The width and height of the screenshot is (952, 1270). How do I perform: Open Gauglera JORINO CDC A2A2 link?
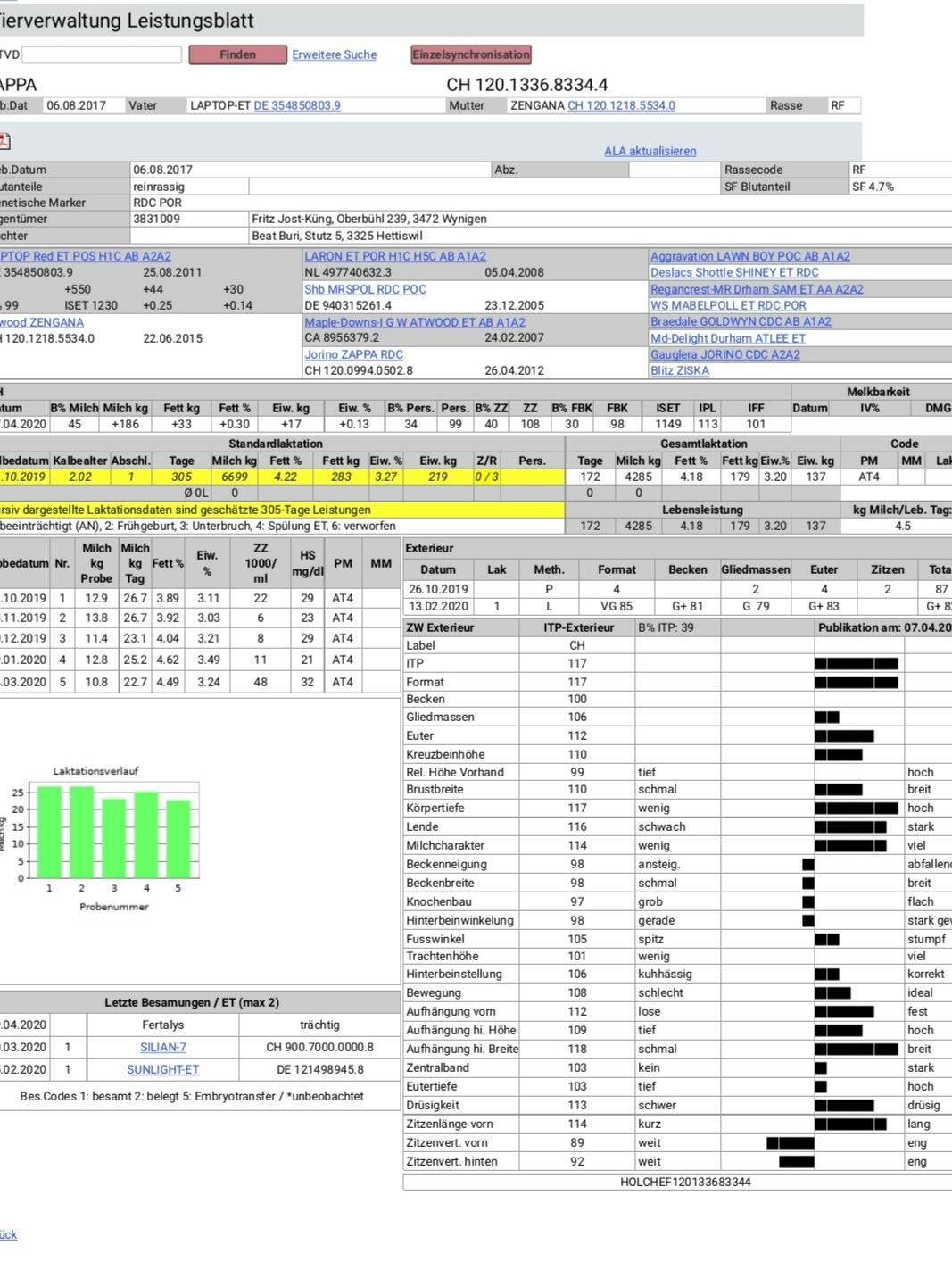click(724, 355)
